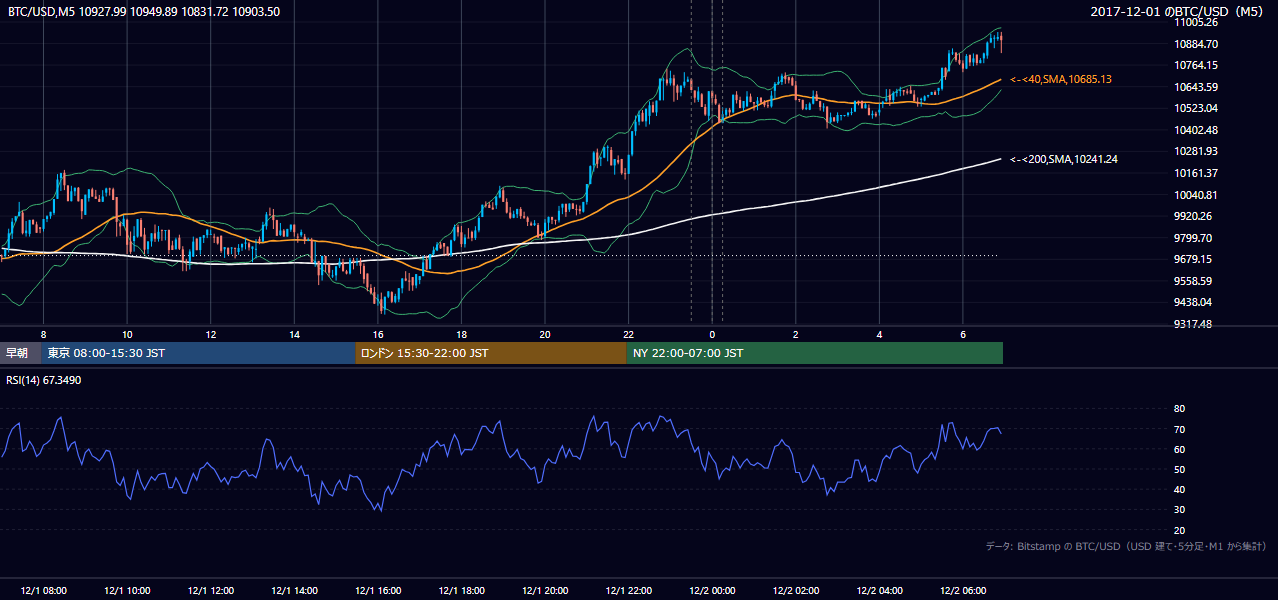The height and width of the screenshot is (600, 1278).
Task: Click the 12/2 04:00 time label
Action: pos(879,591)
